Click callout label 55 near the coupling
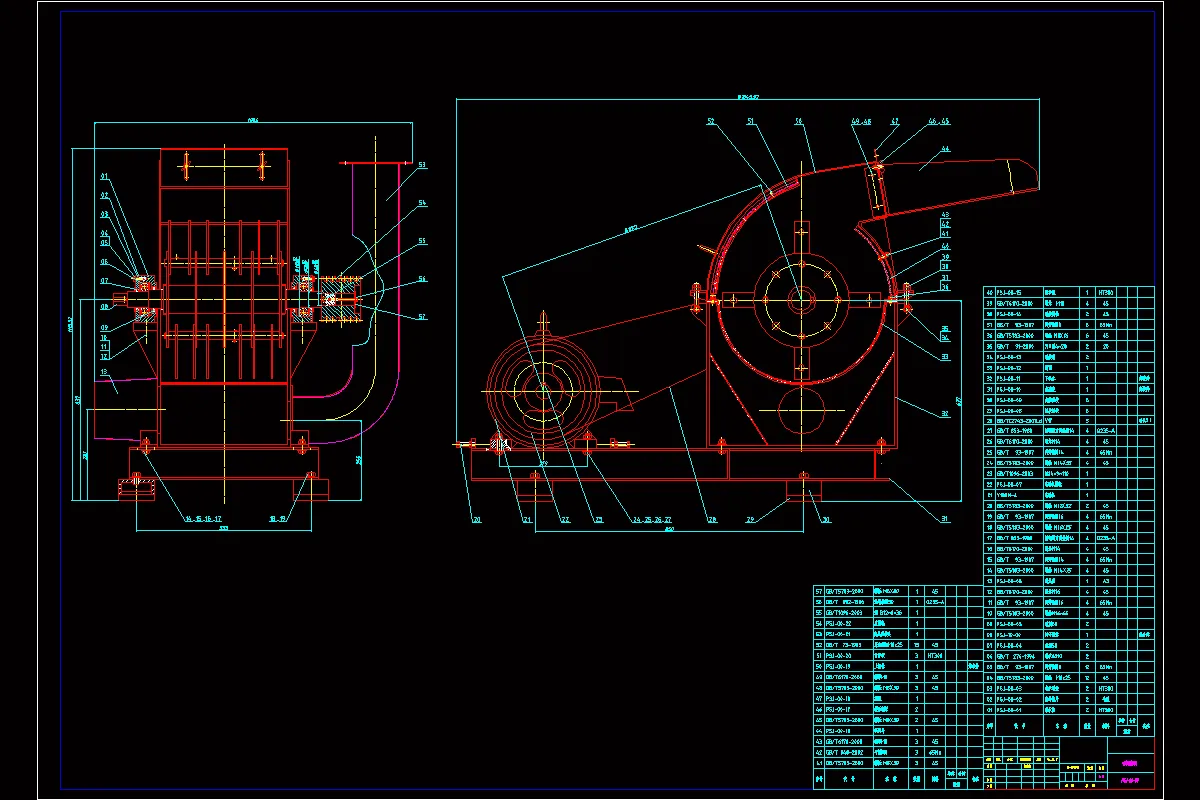 point(422,241)
